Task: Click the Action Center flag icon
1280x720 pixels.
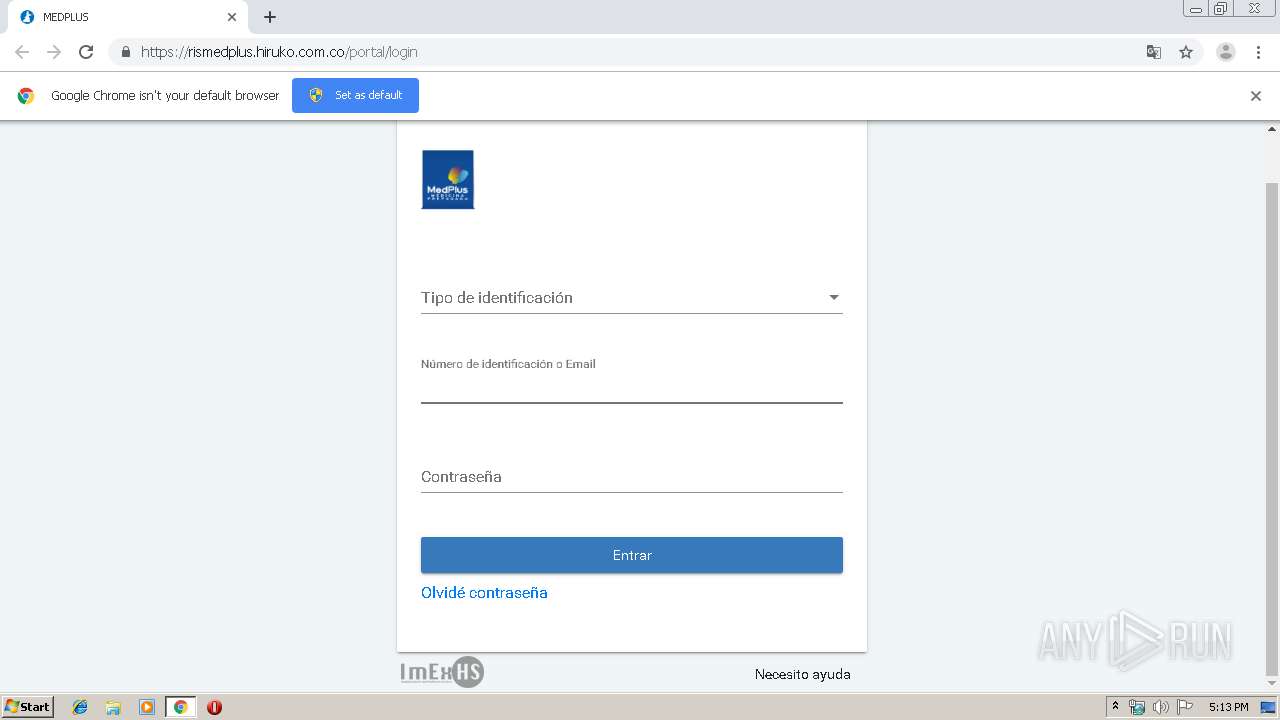Action: [x=1185, y=707]
